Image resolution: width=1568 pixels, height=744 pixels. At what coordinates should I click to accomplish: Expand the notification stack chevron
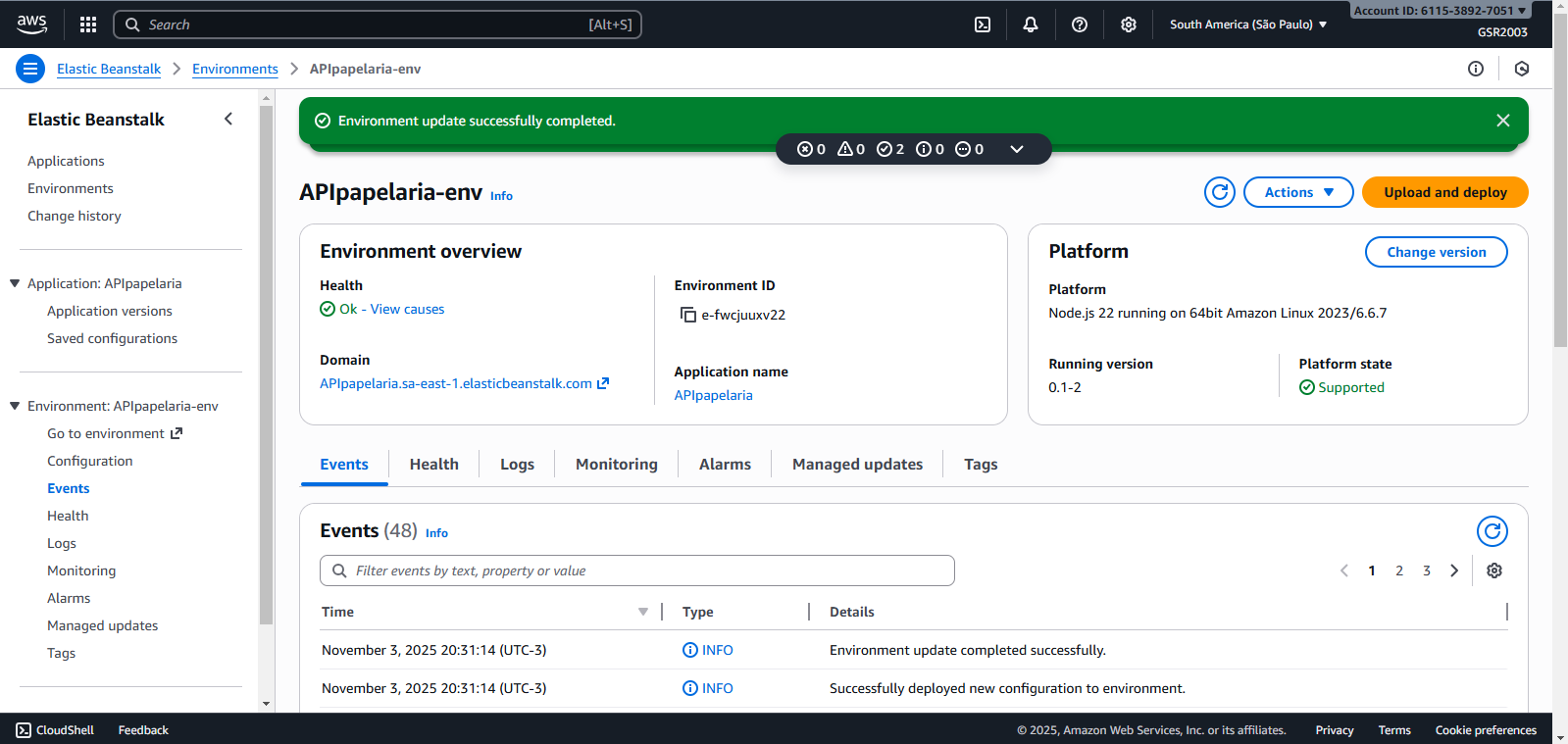point(1017,149)
